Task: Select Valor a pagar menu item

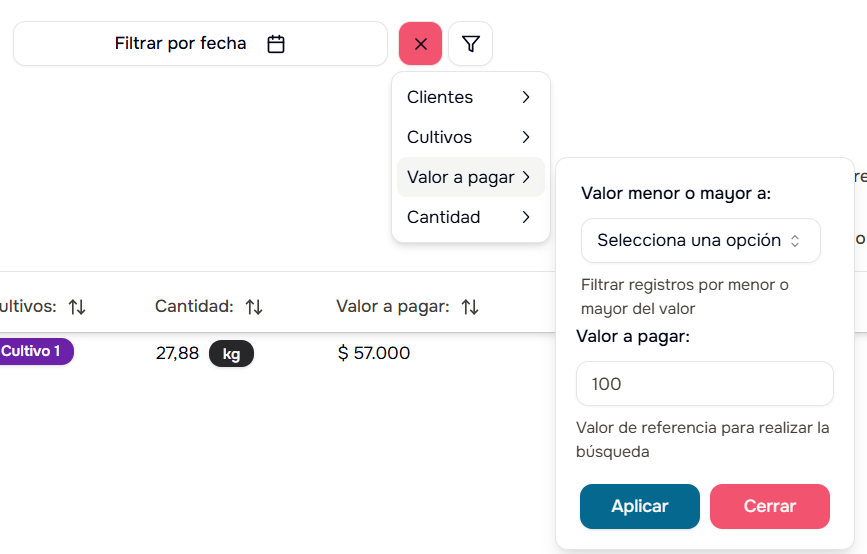Action: click(x=461, y=177)
